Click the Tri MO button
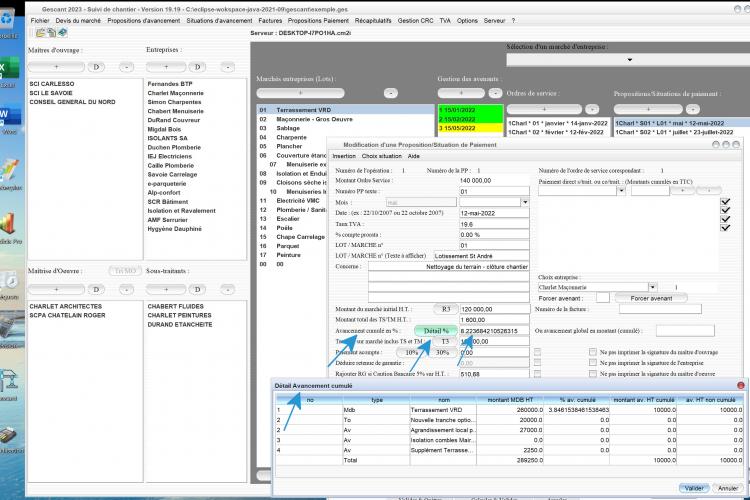Image resolution: width=750 pixels, height=500 pixels. (x=125, y=271)
